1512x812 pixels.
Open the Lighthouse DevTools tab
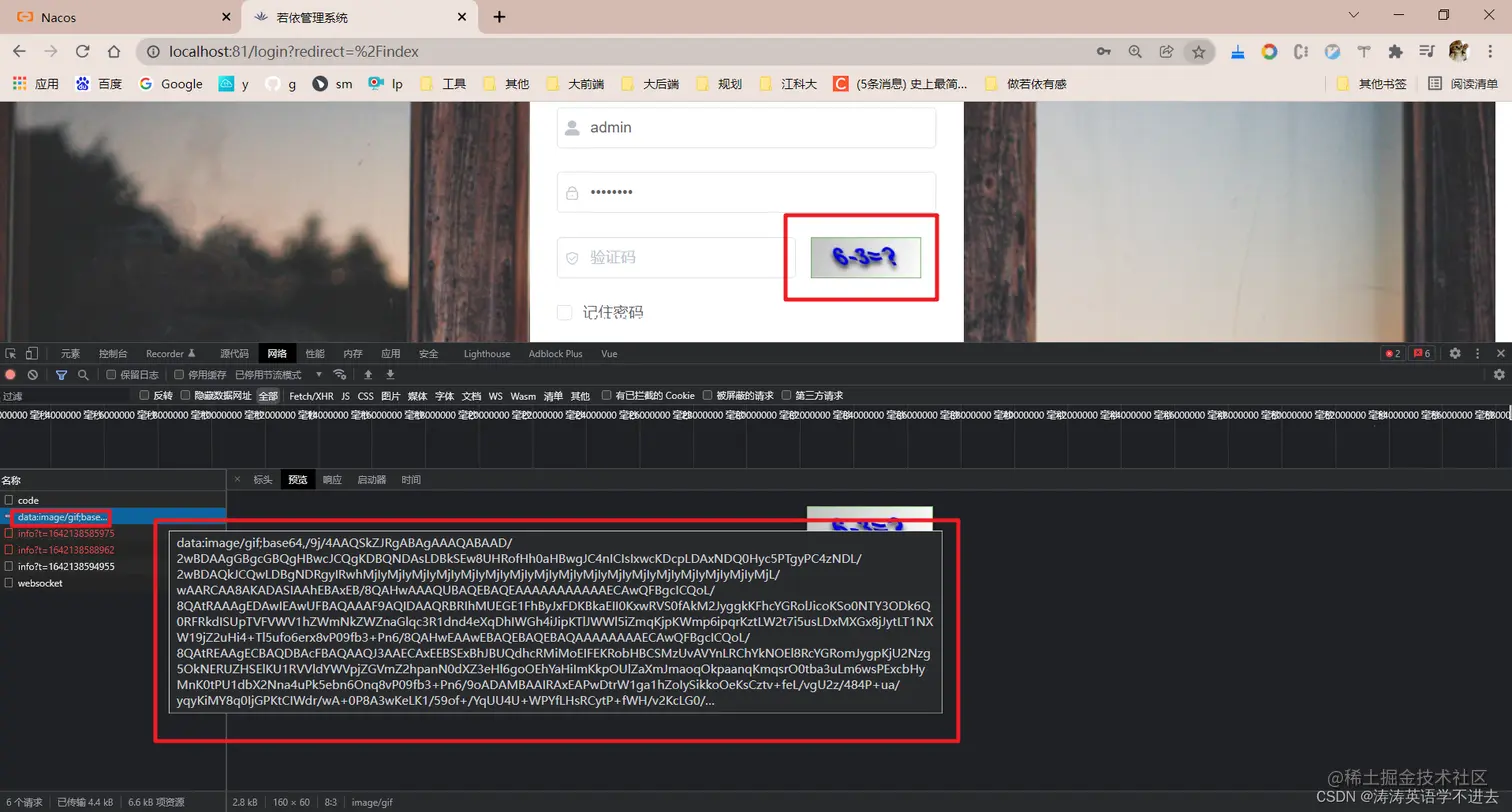click(487, 353)
